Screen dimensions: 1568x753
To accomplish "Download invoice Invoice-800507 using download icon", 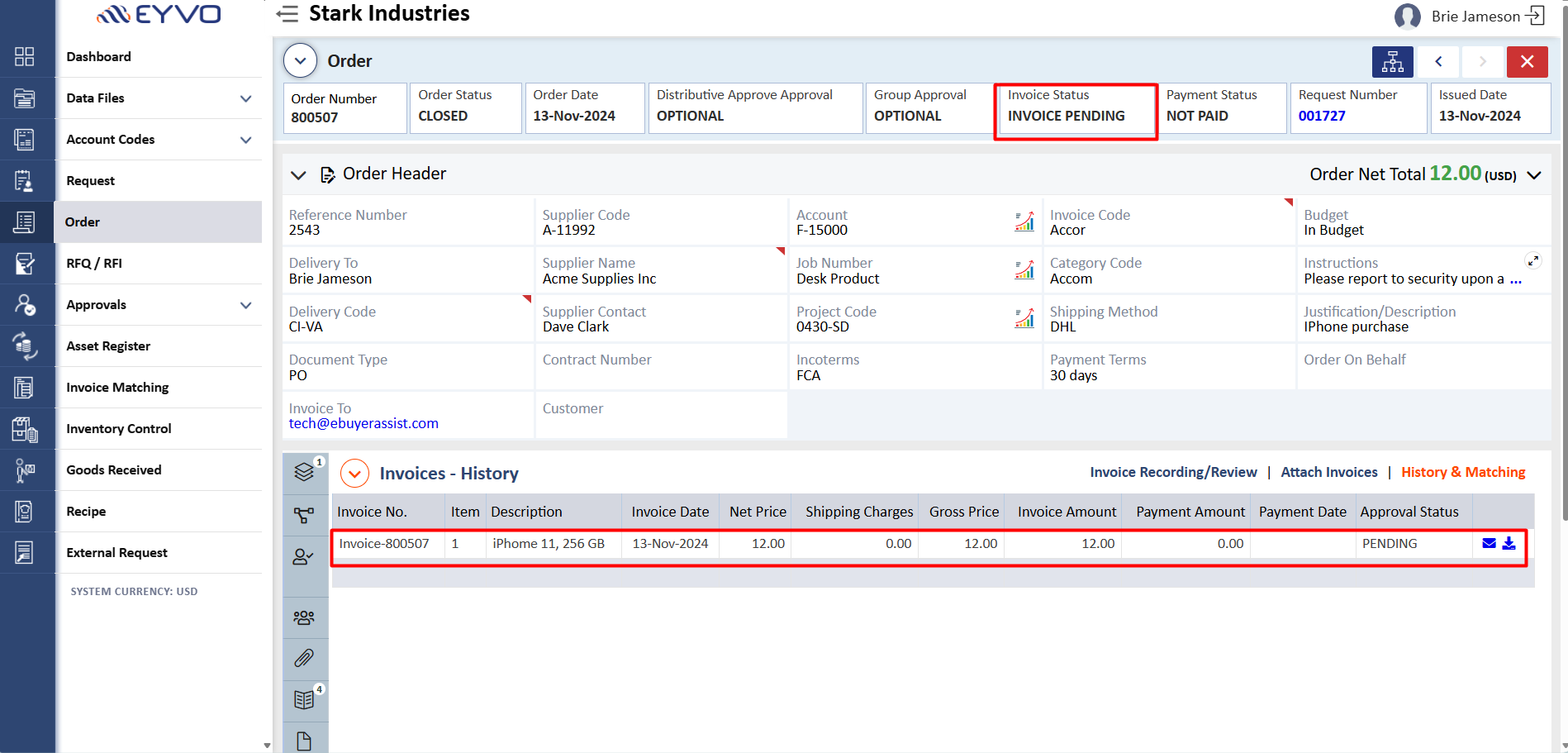I will tap(1509, 543).
